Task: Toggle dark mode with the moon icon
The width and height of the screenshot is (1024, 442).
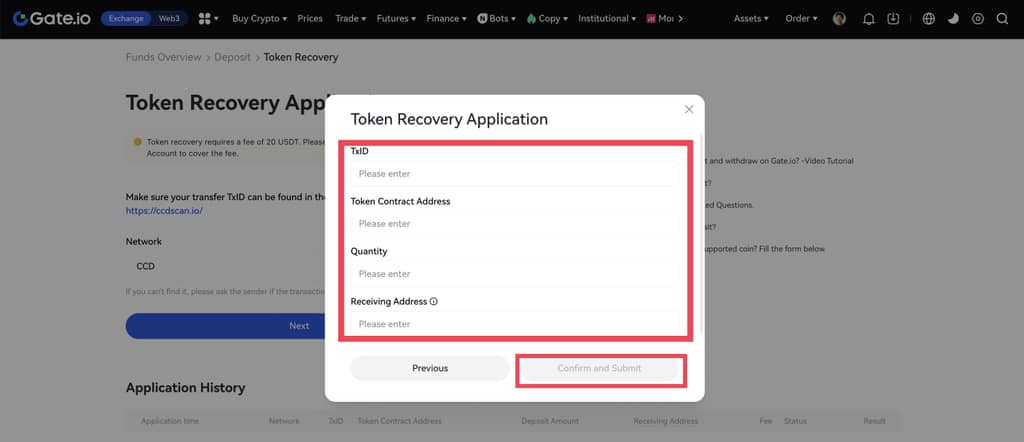Action: [953, 19]
